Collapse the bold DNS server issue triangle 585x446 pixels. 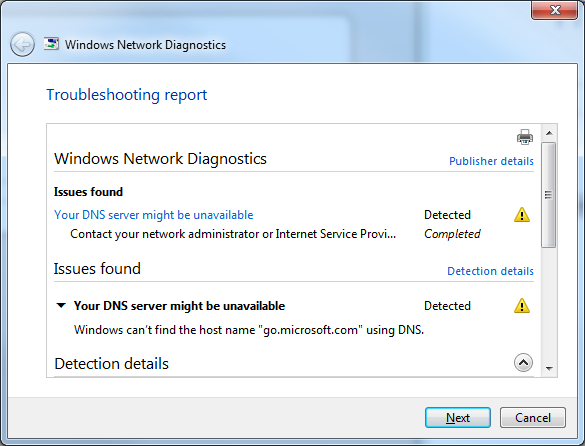[61, 306]
